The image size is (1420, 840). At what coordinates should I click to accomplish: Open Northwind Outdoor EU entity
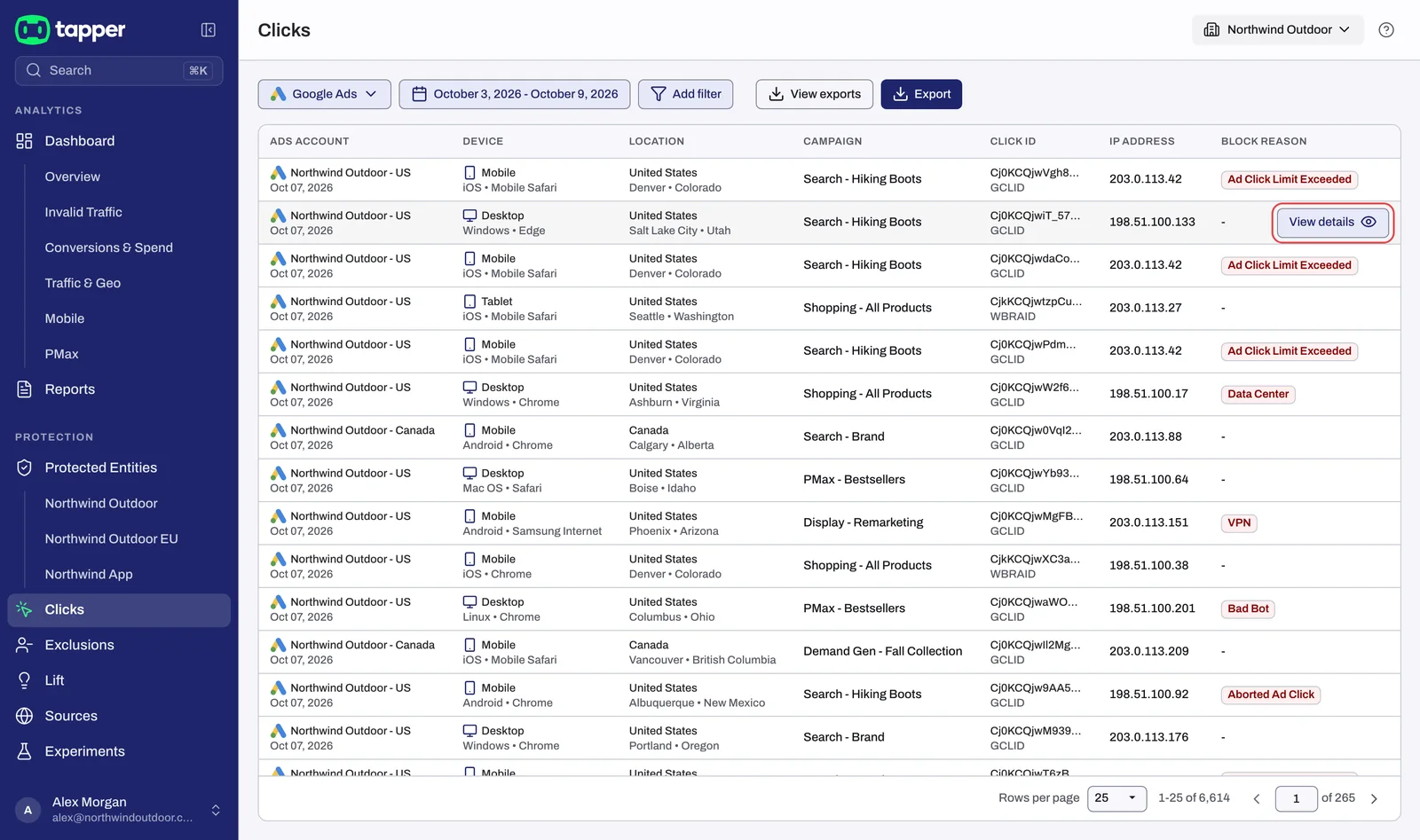(112, 538)
